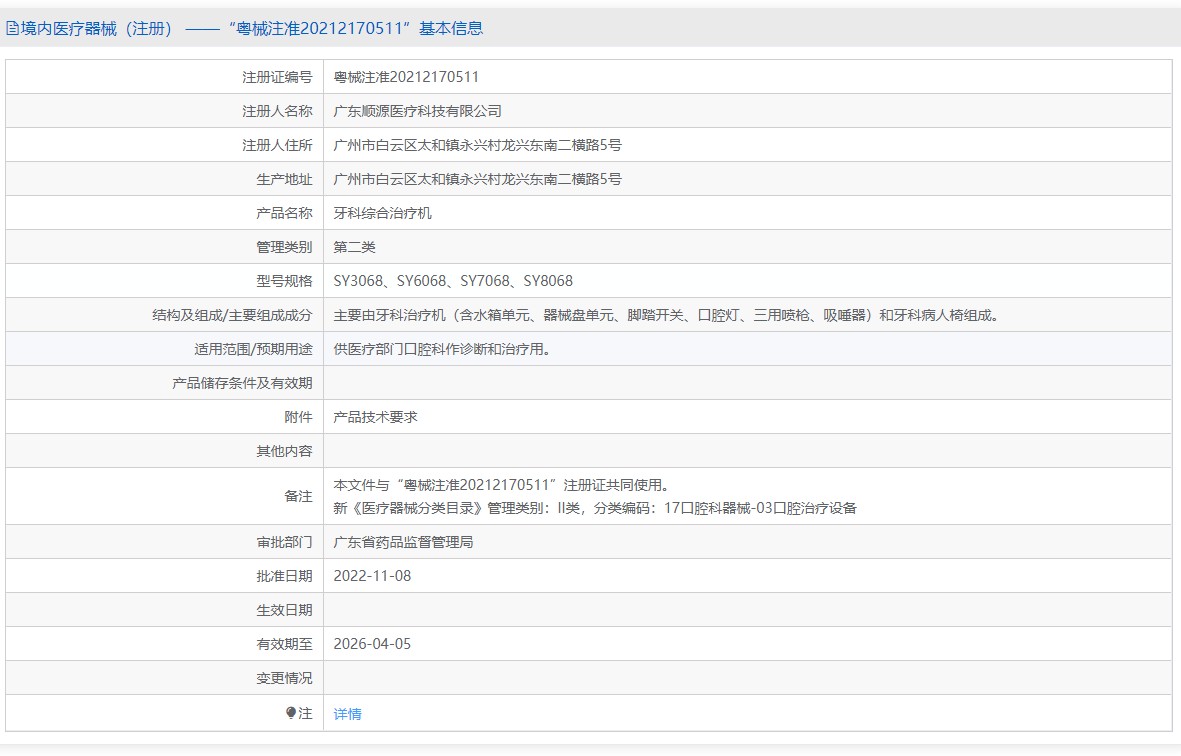
Task: Select the 产品储存条件及有效期 label
Action: point(242,383)
